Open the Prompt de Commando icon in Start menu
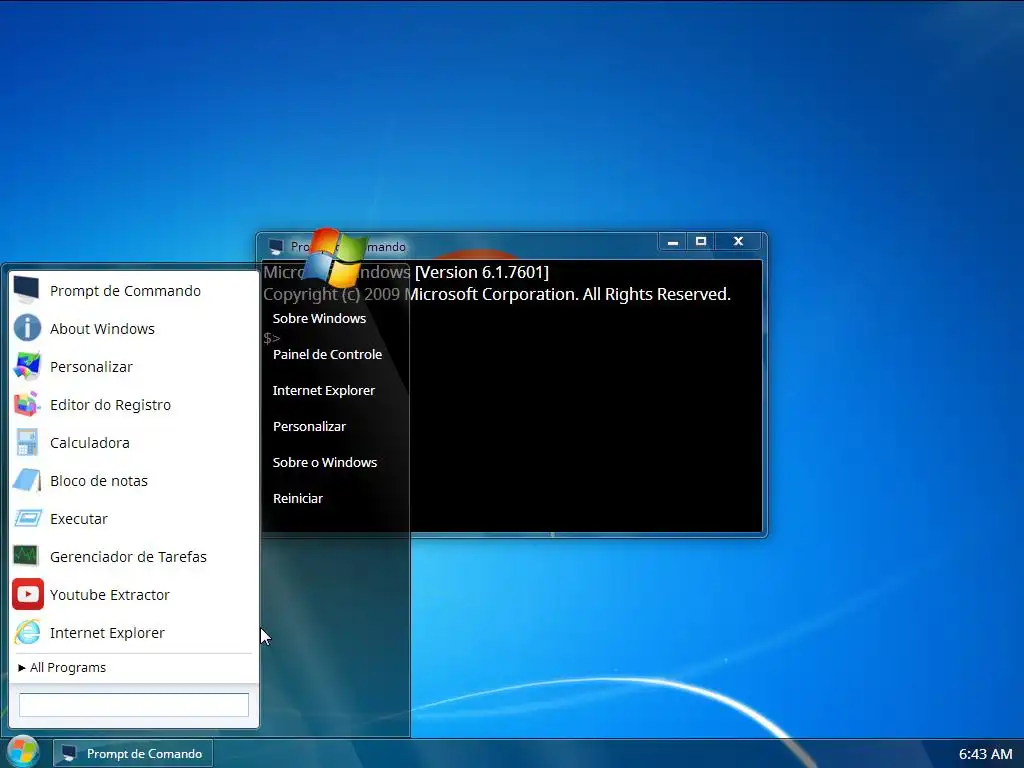Image resolution: width=1024 pixels, height=768 pixels. click(27, 290)
